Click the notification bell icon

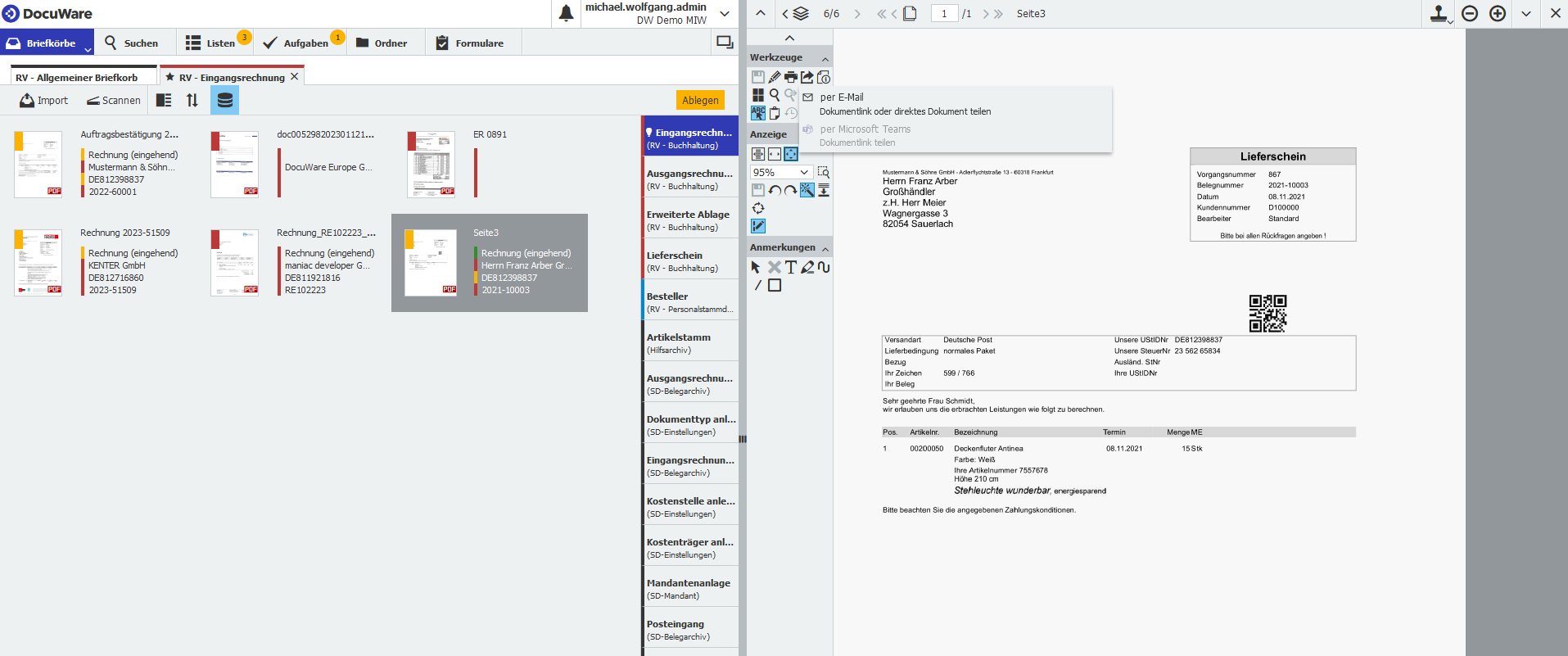[566, 13]
